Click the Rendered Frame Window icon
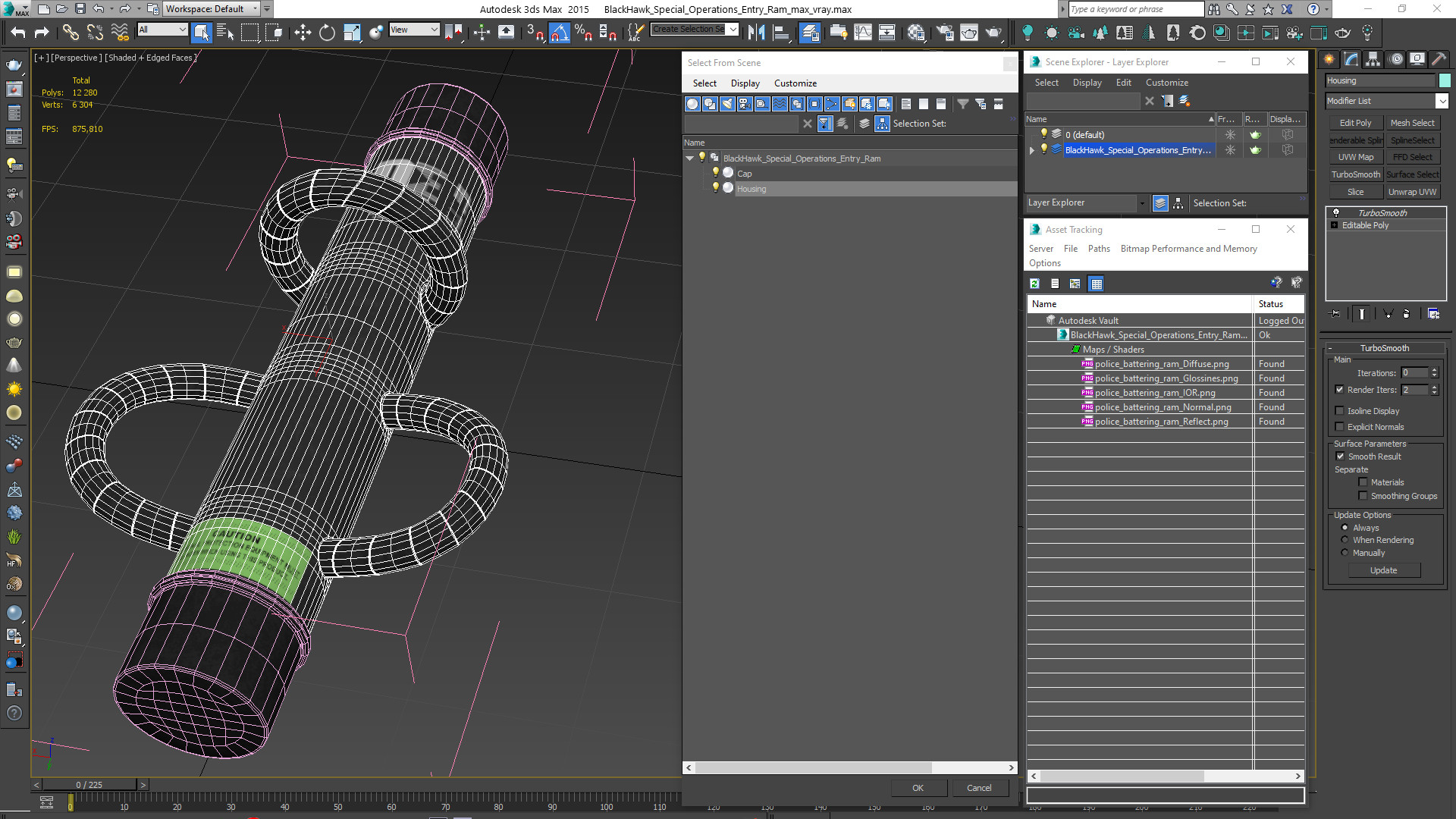 point(969,32)
